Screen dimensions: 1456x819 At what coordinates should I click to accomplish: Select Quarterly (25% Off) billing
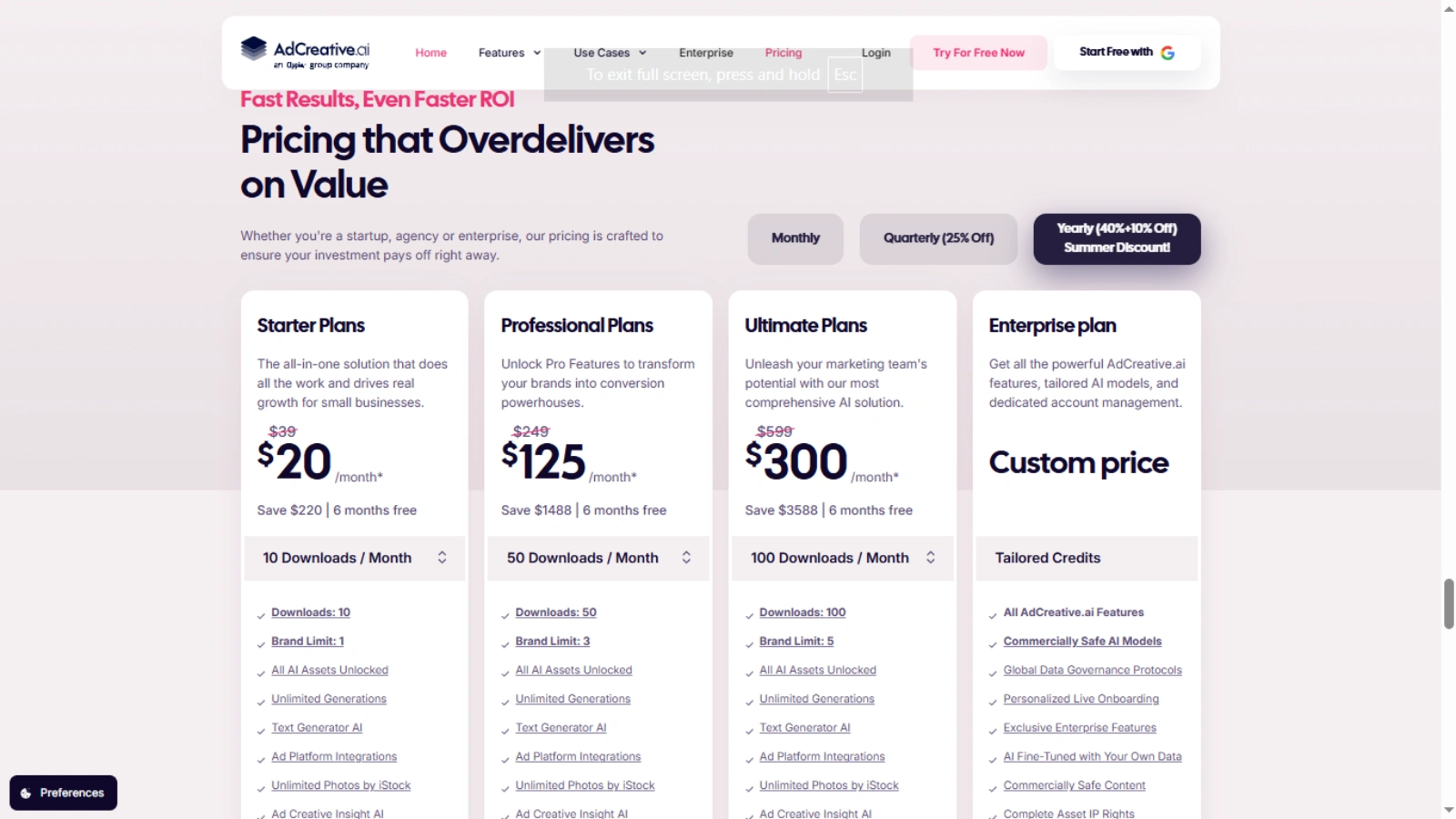tap(938, 238)
